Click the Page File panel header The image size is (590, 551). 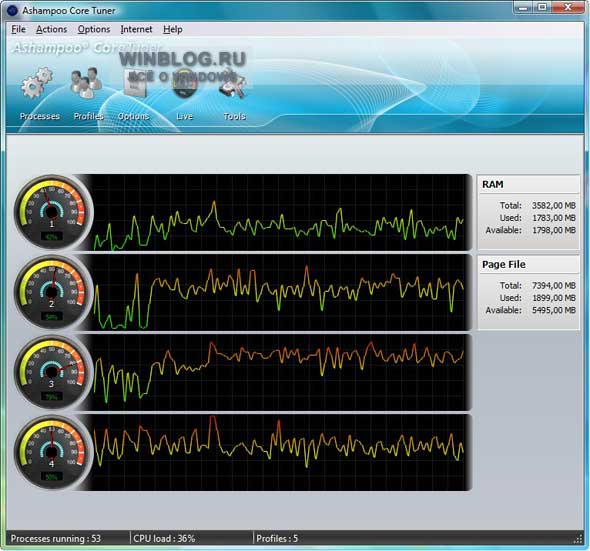[x=529, y=265]
